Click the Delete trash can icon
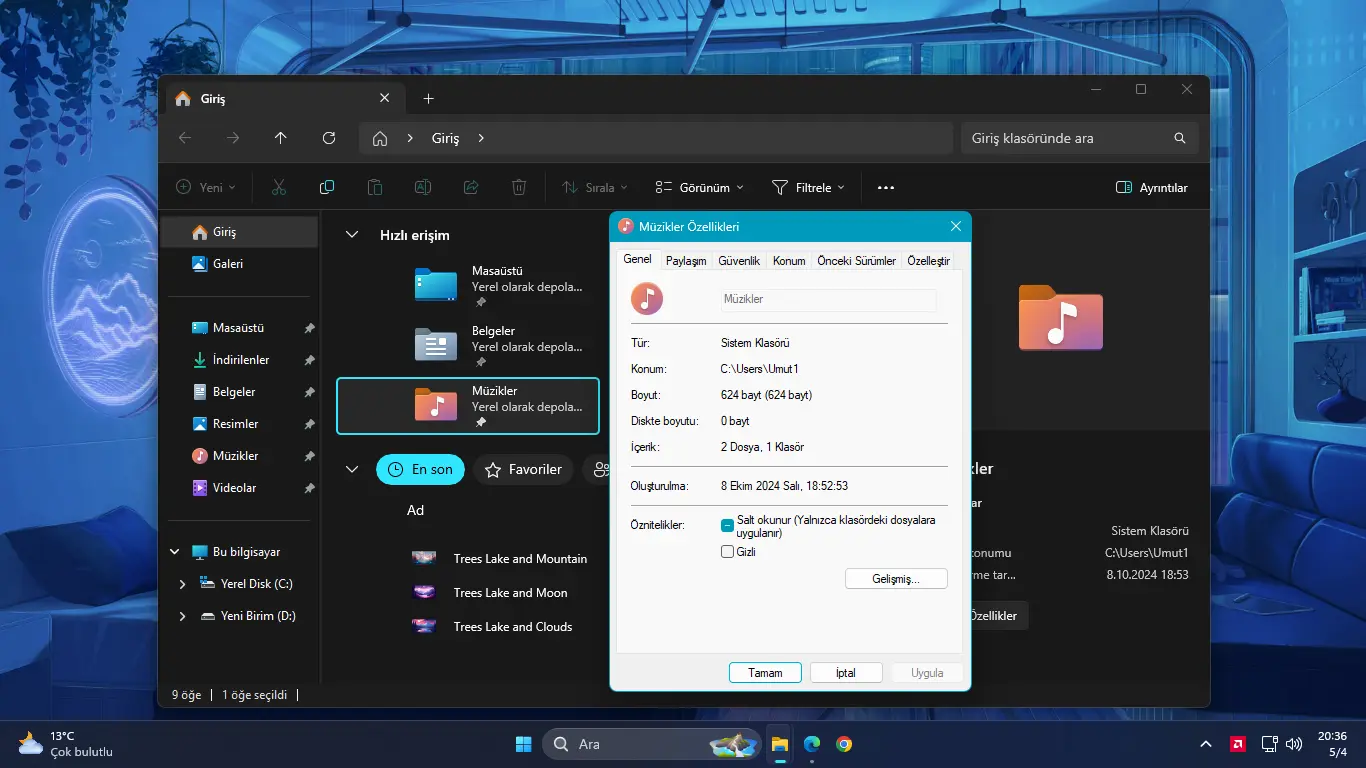 coord(519,187)
